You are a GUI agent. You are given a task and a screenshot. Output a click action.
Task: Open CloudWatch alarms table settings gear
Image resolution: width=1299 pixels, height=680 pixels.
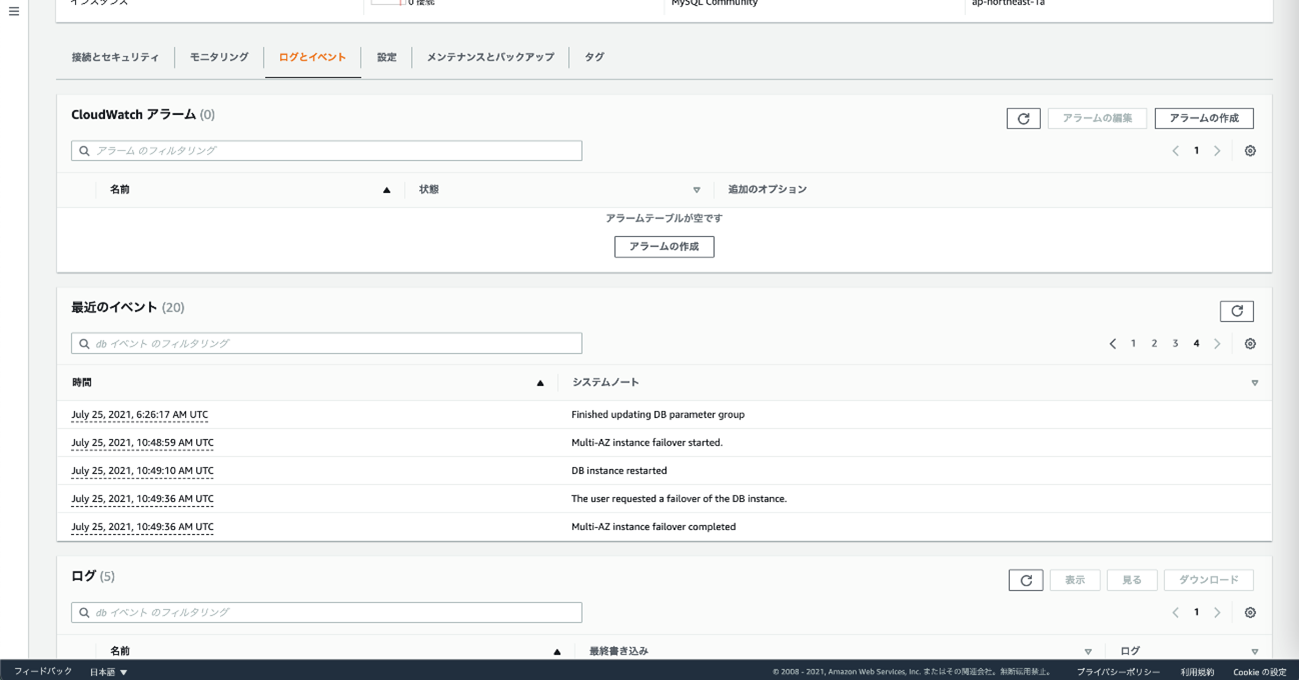tap(1250, 151)
